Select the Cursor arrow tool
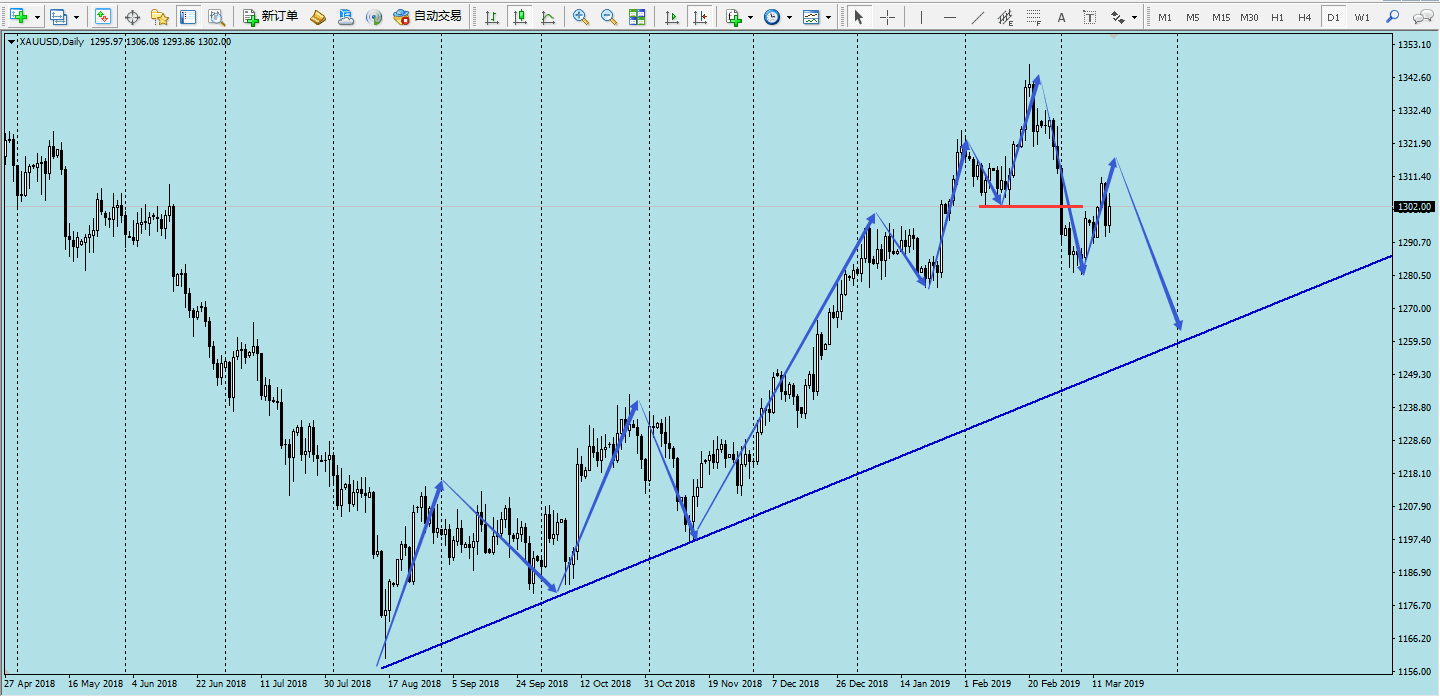The height and width of the screenshot is (696, 1440). coord(859,17)
